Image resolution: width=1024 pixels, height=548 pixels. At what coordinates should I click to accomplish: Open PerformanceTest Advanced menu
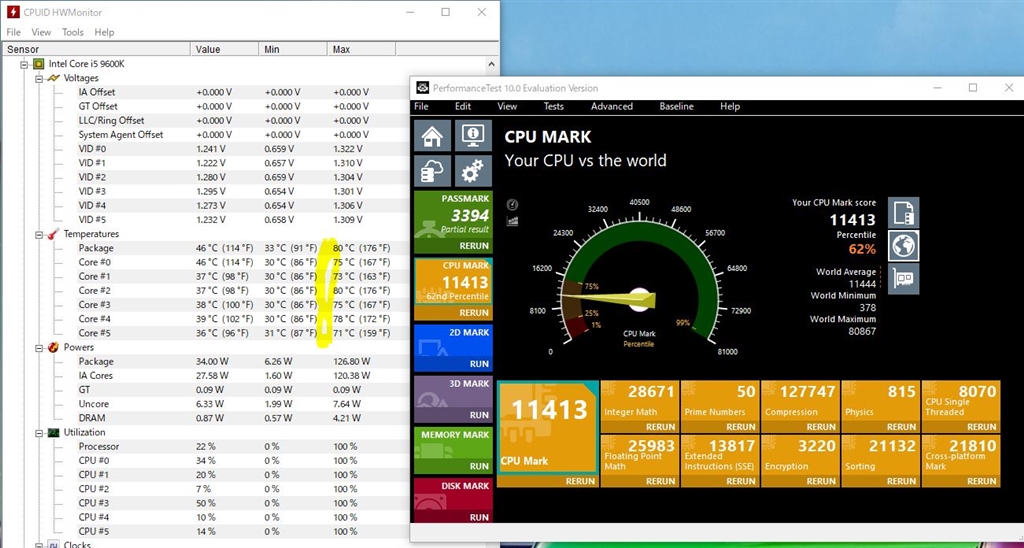point(612,106)
